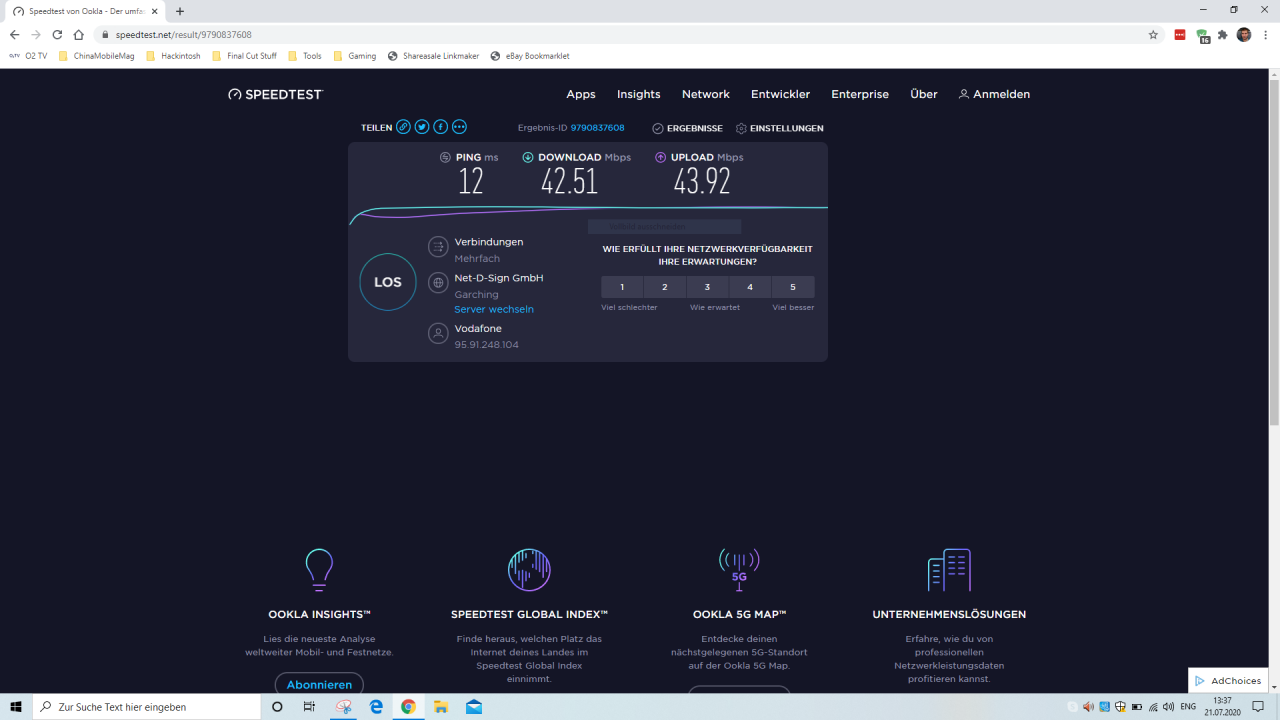The image size is (1280, 720).
Task: Click the taskbar search field
Action: pos(146,706)
